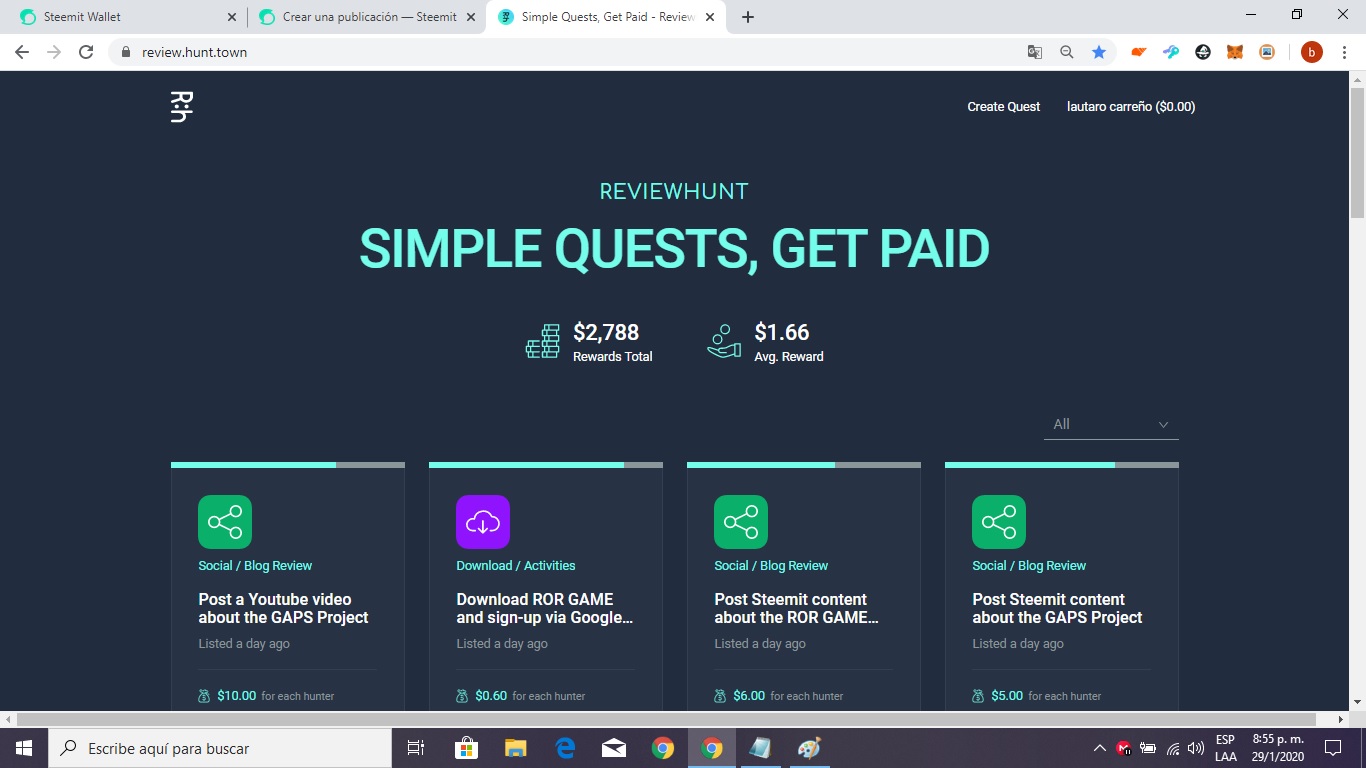1366x768 pixels.
Task: Open the round picture-frame extension icon
Action: click(1267, 52)
